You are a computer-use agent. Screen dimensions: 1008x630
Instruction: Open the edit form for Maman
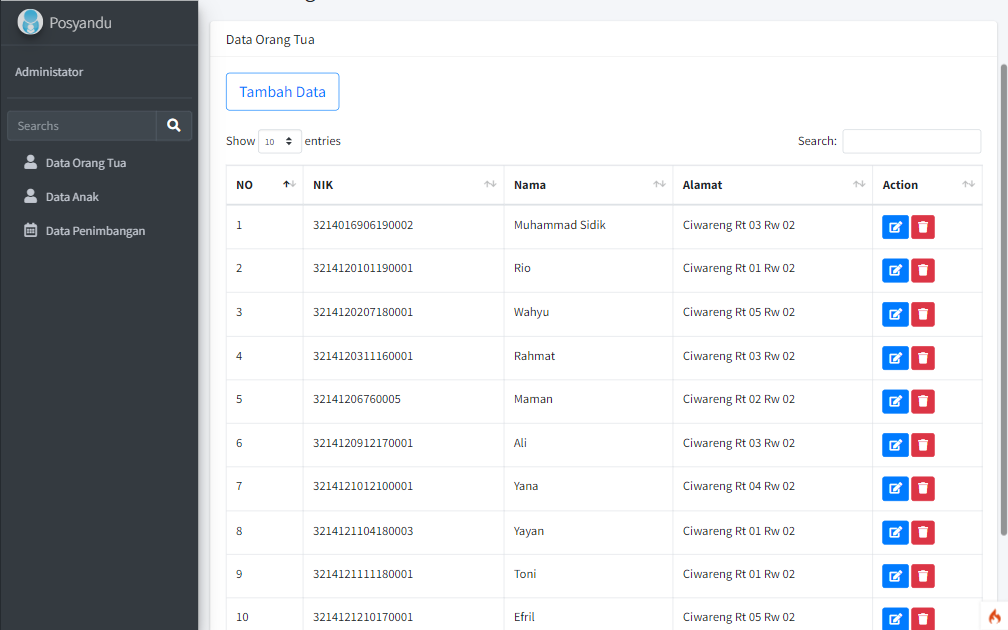[895, 401]
